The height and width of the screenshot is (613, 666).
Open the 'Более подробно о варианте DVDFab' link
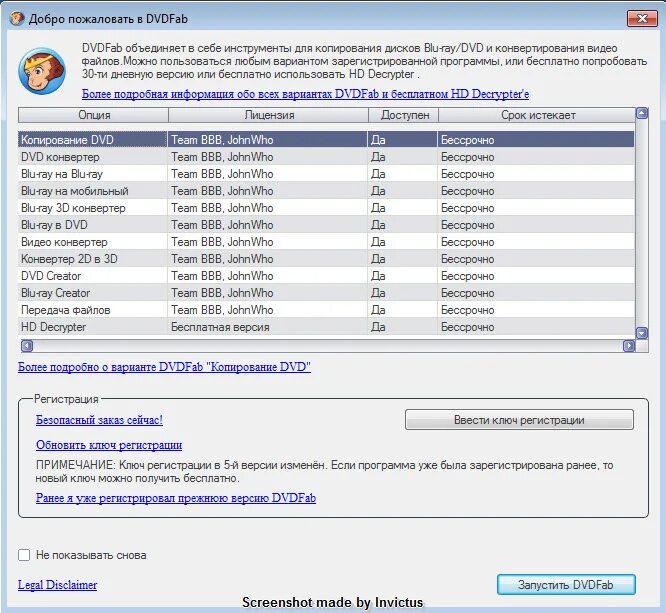coord(164,367)
